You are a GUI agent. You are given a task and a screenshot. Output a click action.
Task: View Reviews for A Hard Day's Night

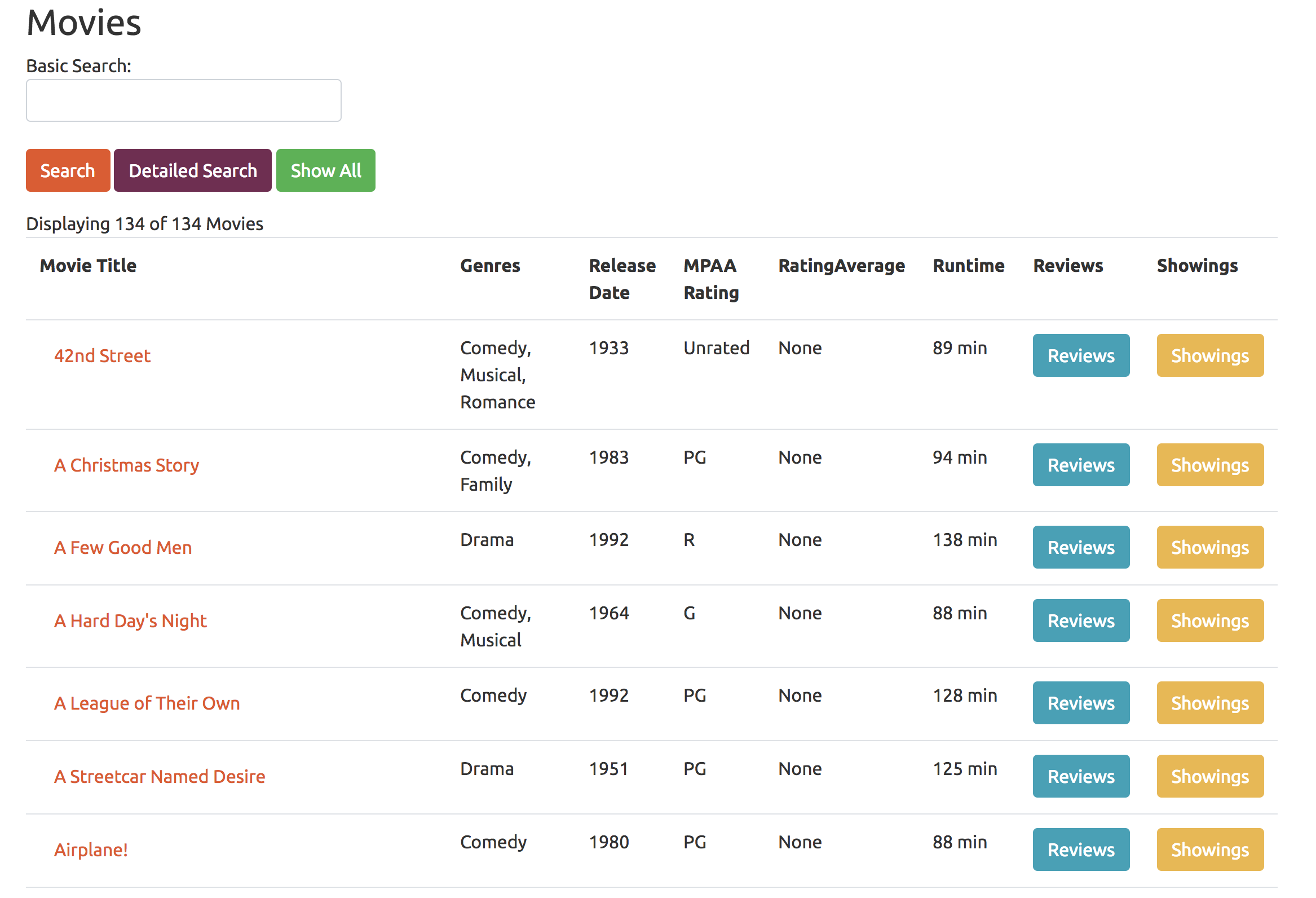click(1080, 621)
